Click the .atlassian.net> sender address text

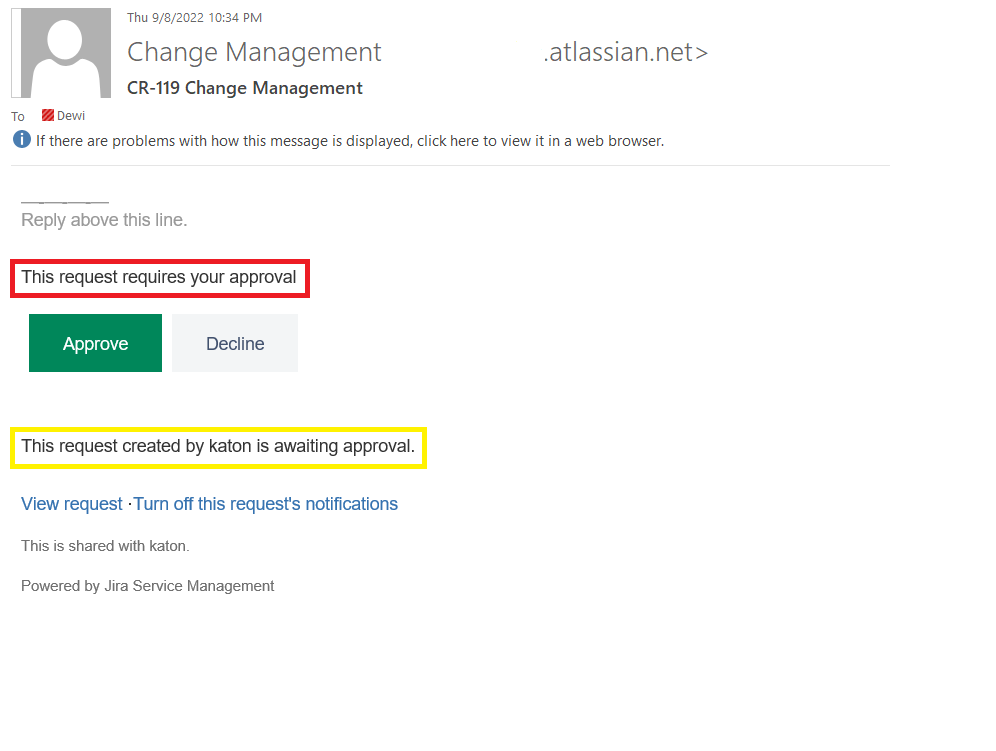point(626,52)
